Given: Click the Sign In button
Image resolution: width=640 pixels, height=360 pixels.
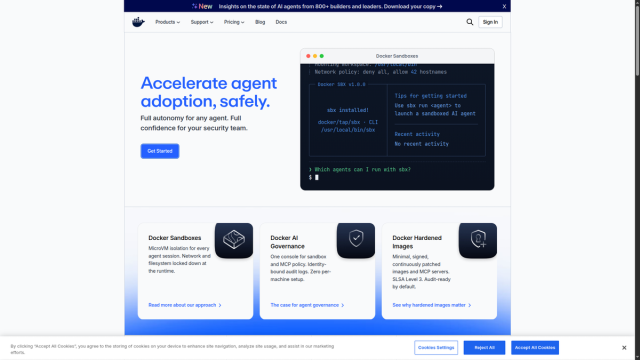Looking at the screenshot, I should point(490,22).
